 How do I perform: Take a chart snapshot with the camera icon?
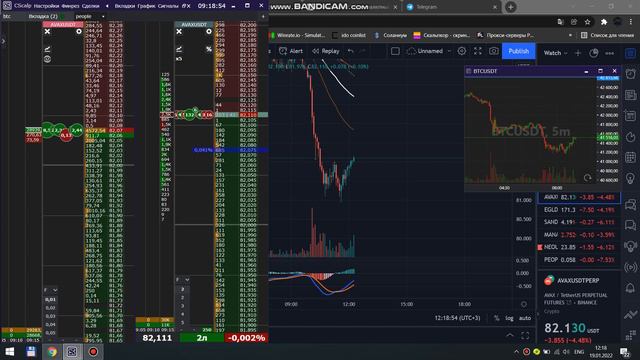[493, 51]
